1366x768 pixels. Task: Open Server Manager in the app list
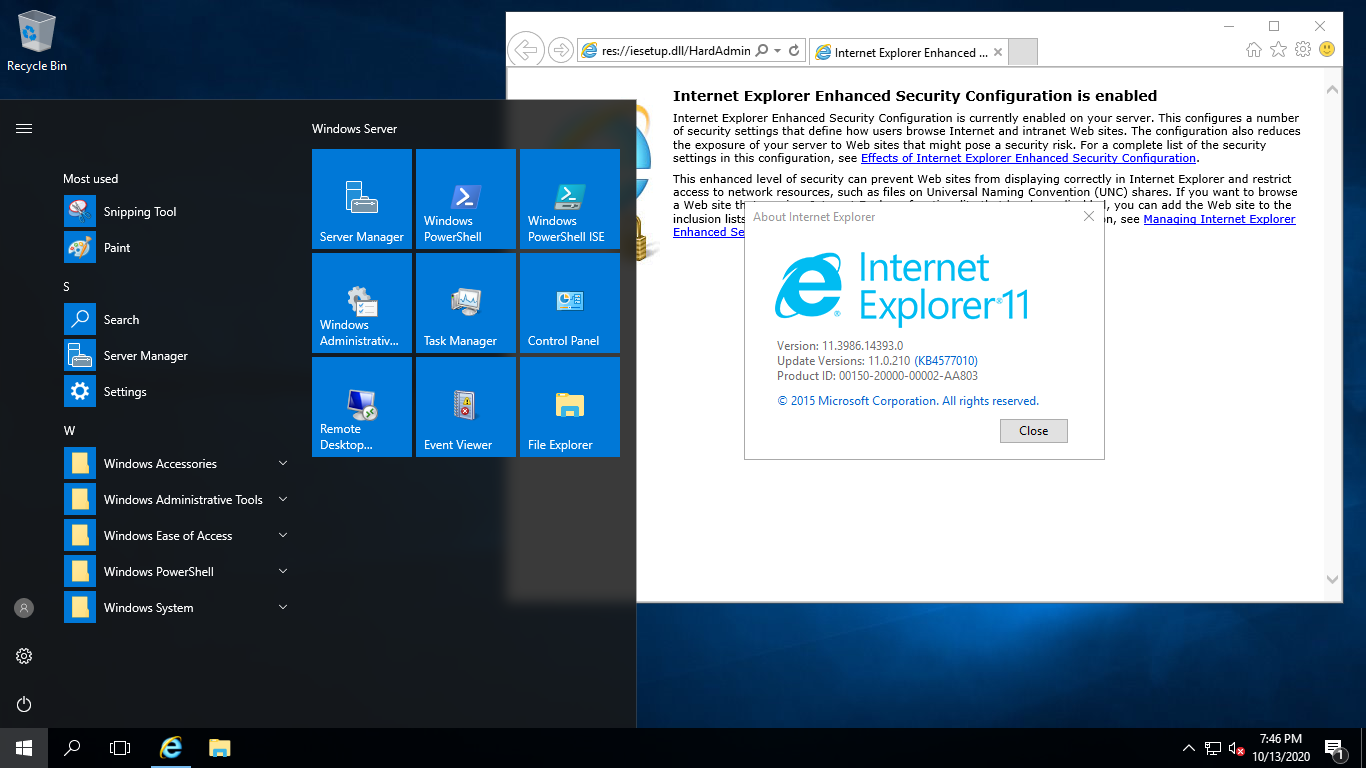coord(178,356)
